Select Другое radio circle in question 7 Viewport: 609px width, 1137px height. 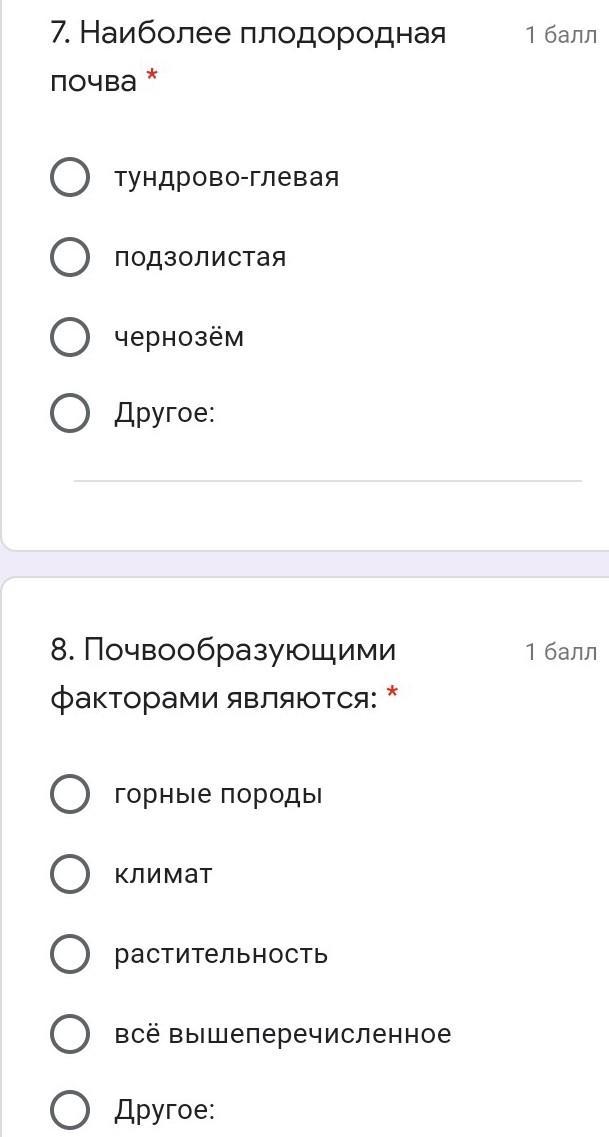click(x=69, y=412)
